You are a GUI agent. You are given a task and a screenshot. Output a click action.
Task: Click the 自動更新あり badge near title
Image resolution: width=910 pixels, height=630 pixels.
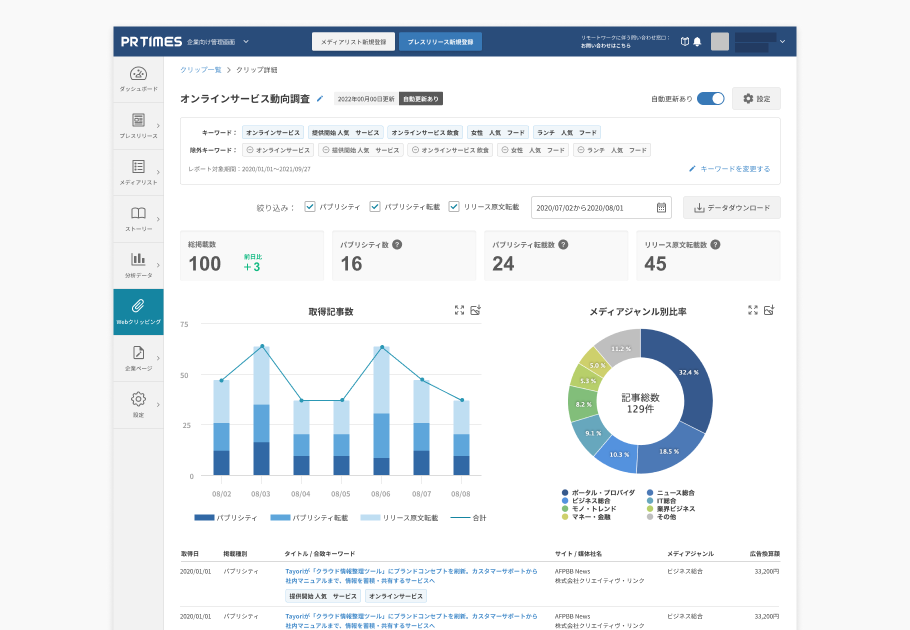421,99
